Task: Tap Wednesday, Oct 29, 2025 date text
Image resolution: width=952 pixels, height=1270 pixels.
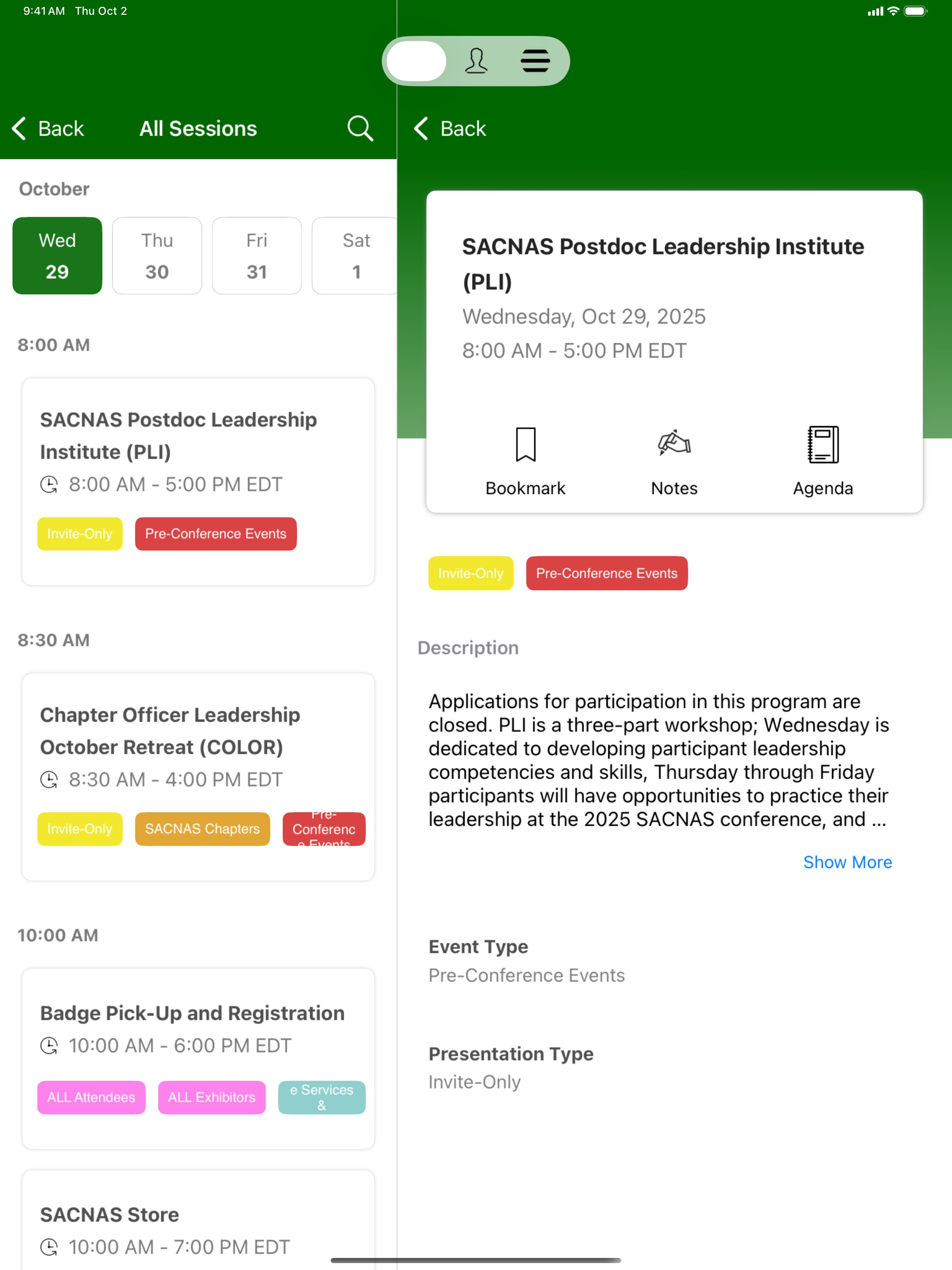Action: click(584, 317)
